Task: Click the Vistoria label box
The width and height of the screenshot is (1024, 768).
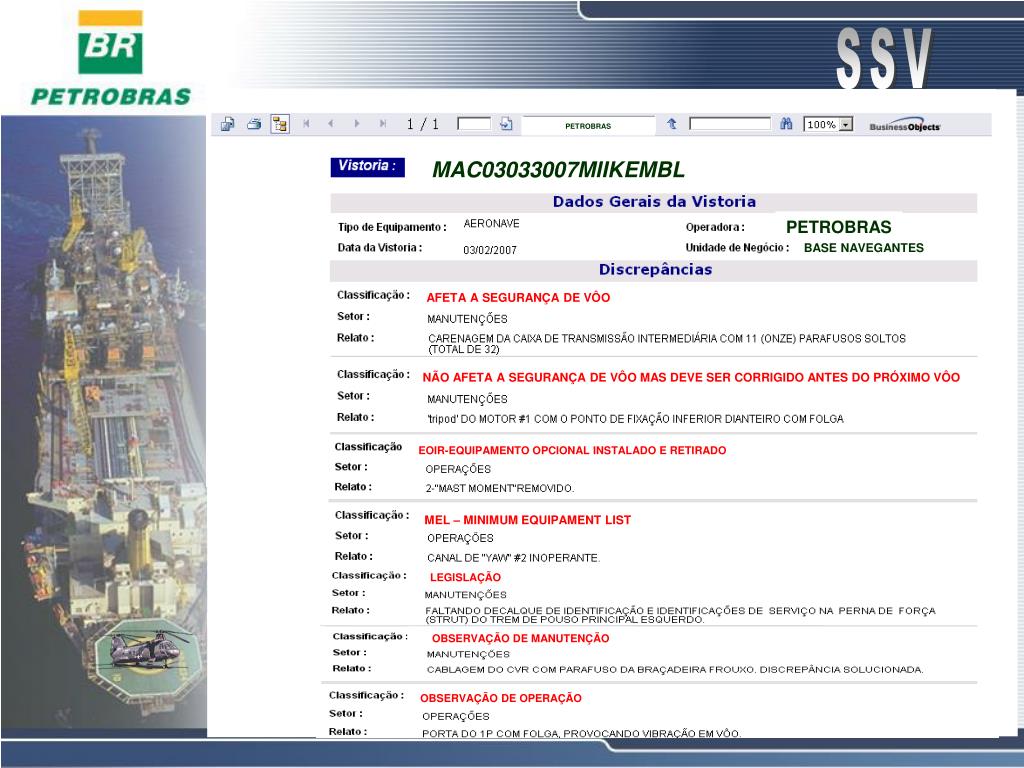Action: [x=367, y=167]
